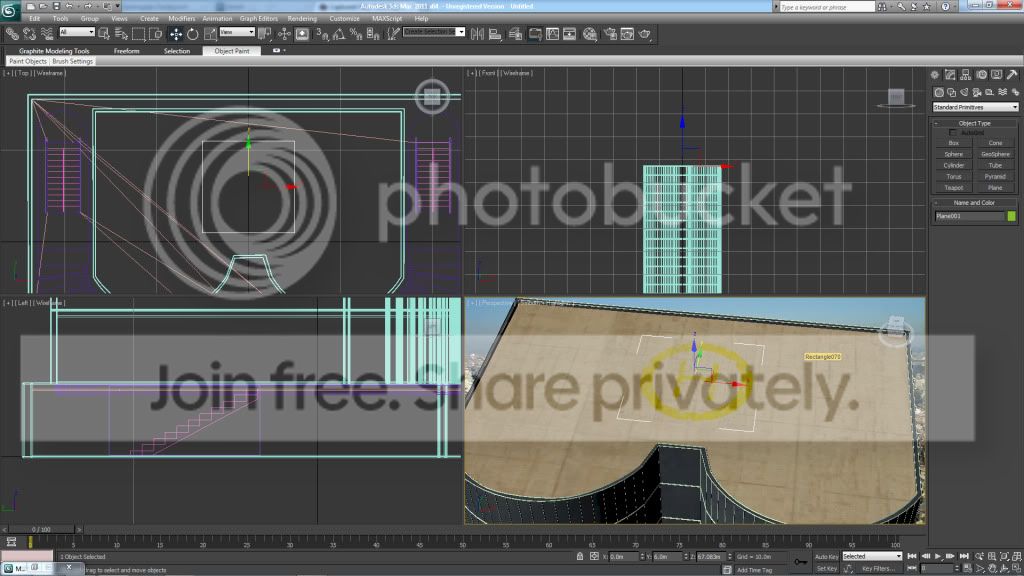Select the Lights creation category icon
The height and width of the screenshot is (576, 1024).
[965, 92]
